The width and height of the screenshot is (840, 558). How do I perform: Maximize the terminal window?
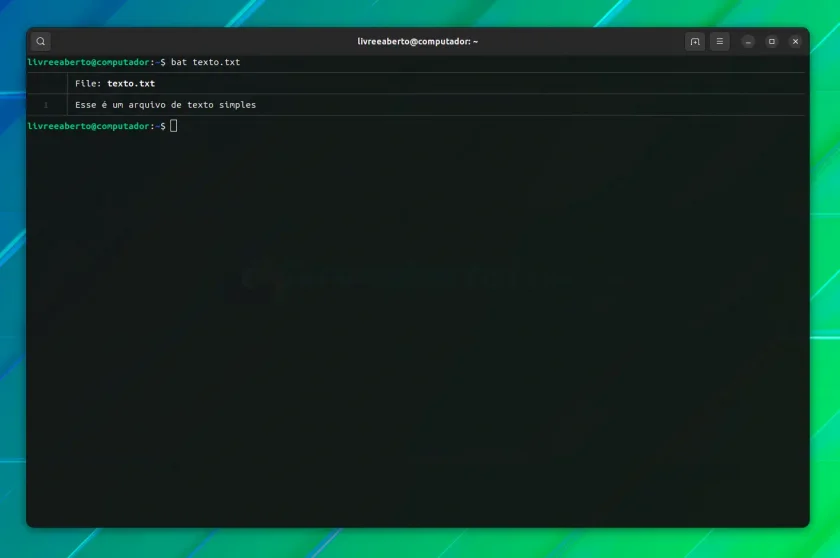[x=771, y=41]
